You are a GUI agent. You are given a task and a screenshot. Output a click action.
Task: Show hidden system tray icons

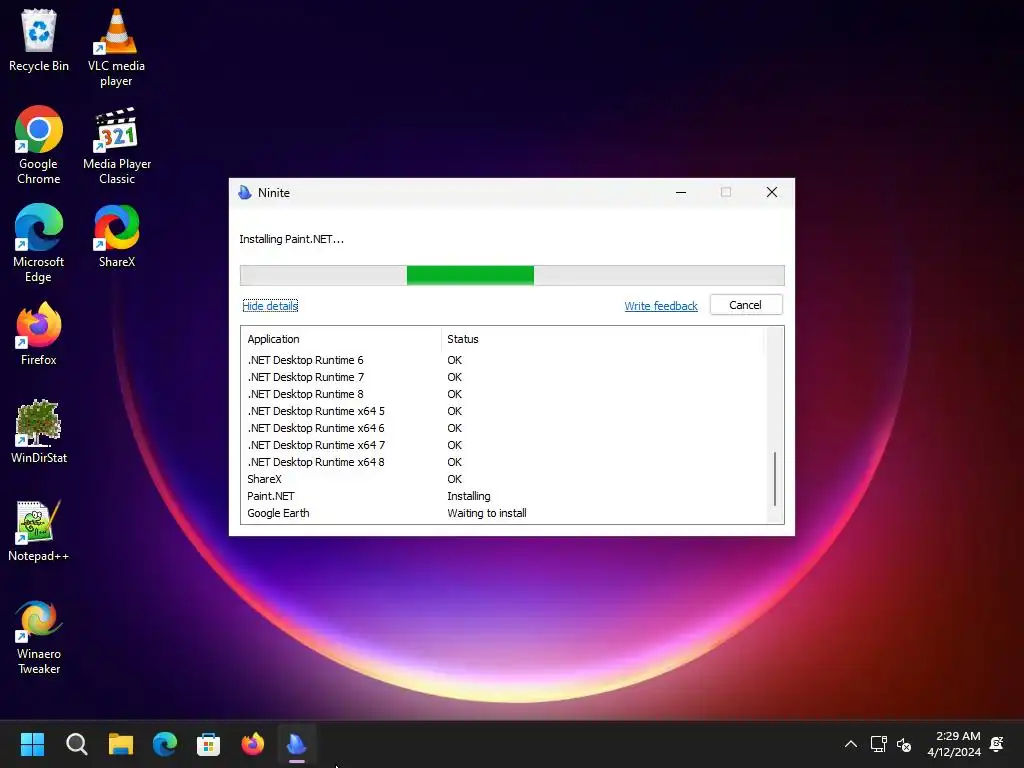[851, 744]
